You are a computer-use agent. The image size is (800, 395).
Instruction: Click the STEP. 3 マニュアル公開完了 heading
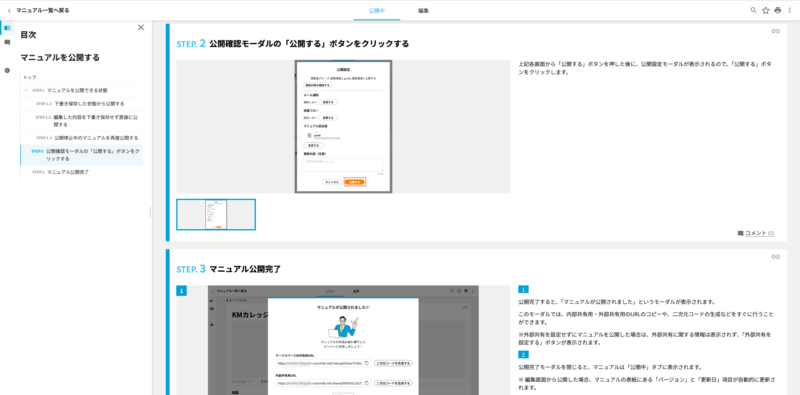tap(229, 269)
